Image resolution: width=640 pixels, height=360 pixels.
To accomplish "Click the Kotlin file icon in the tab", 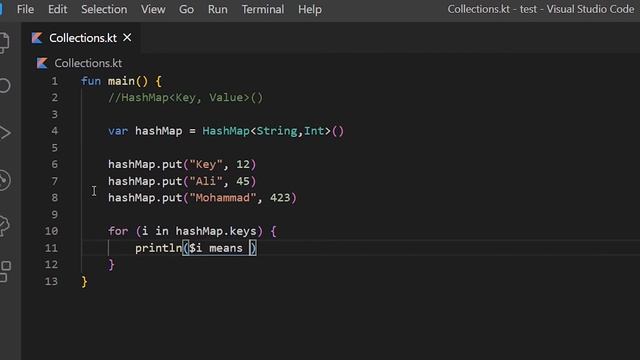I will click(x=37, y=38).
